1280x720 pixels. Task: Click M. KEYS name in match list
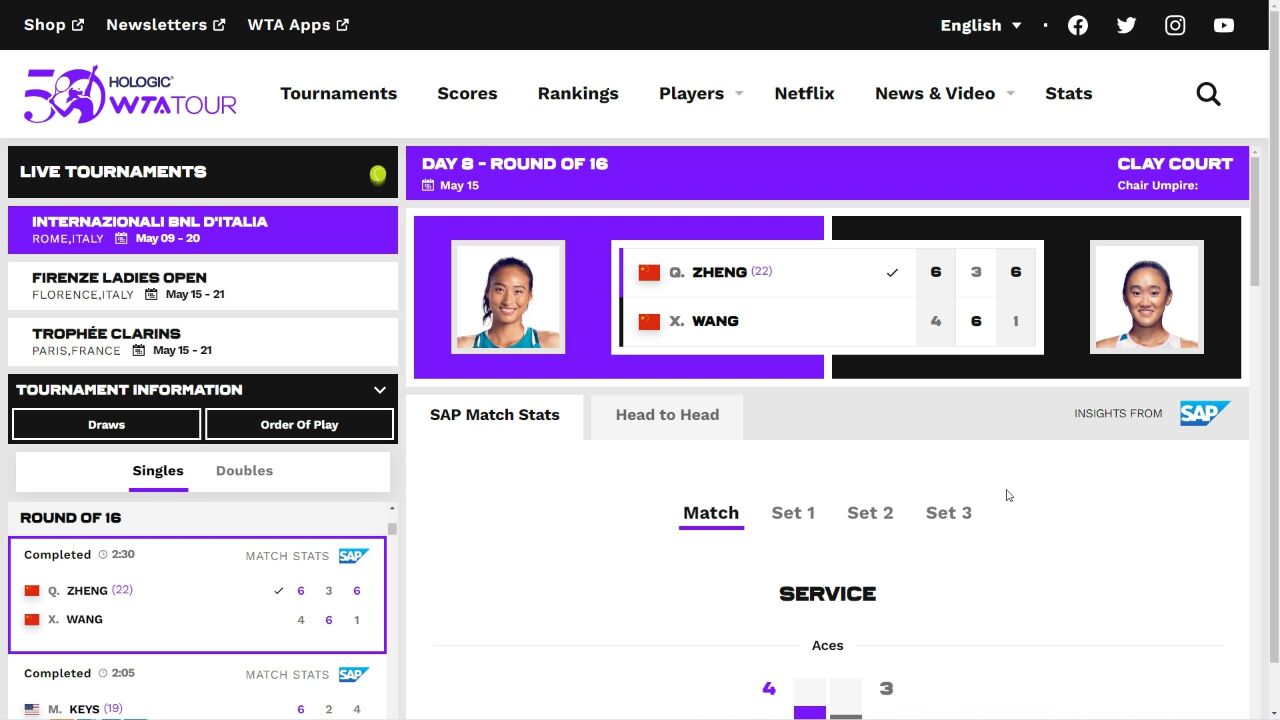tap(75, 709)
